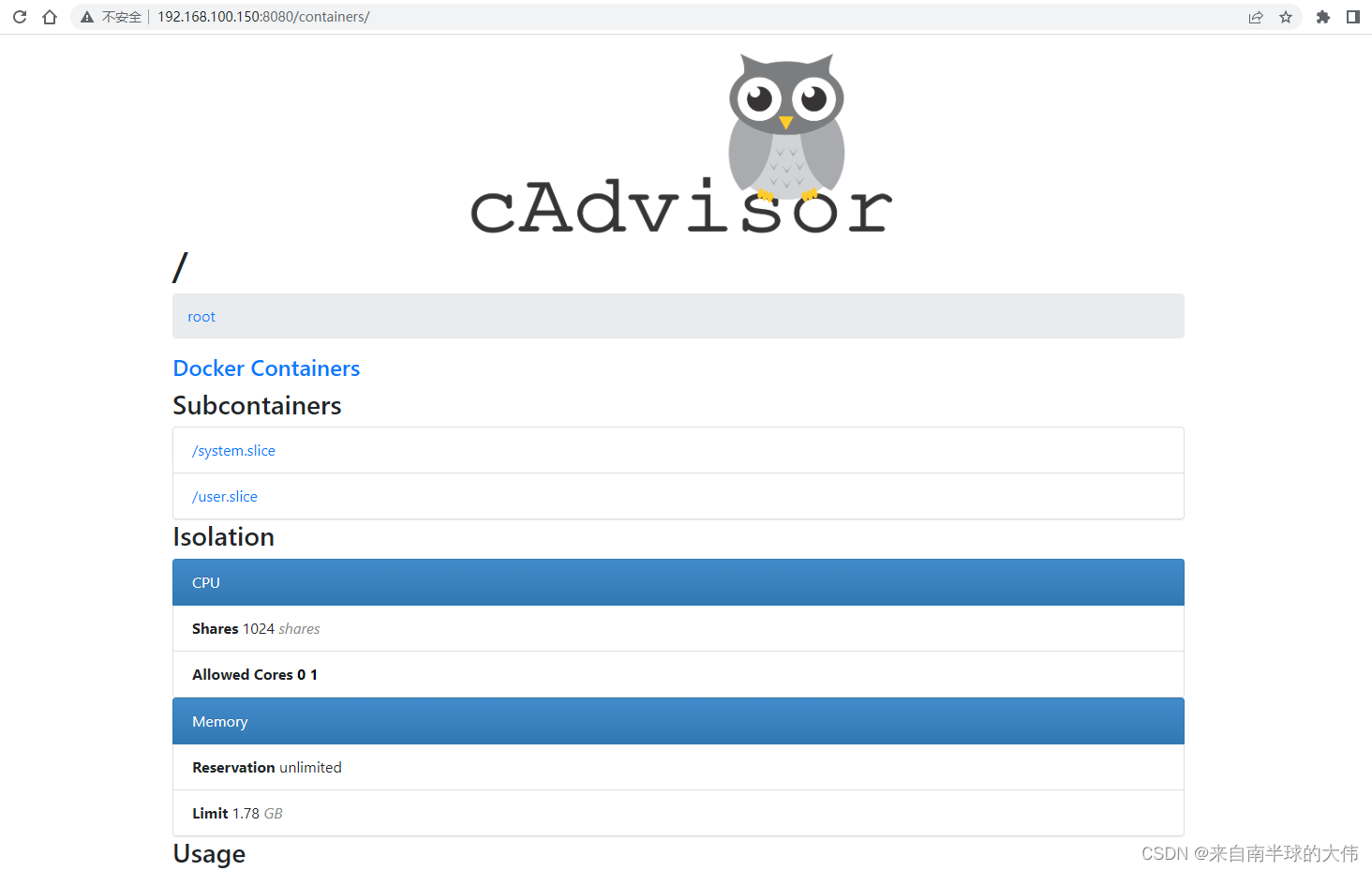Open the /user.slice subcontainer
Image resolution: width=1372 pixels, height=871 pixels.
click(225, 497)
